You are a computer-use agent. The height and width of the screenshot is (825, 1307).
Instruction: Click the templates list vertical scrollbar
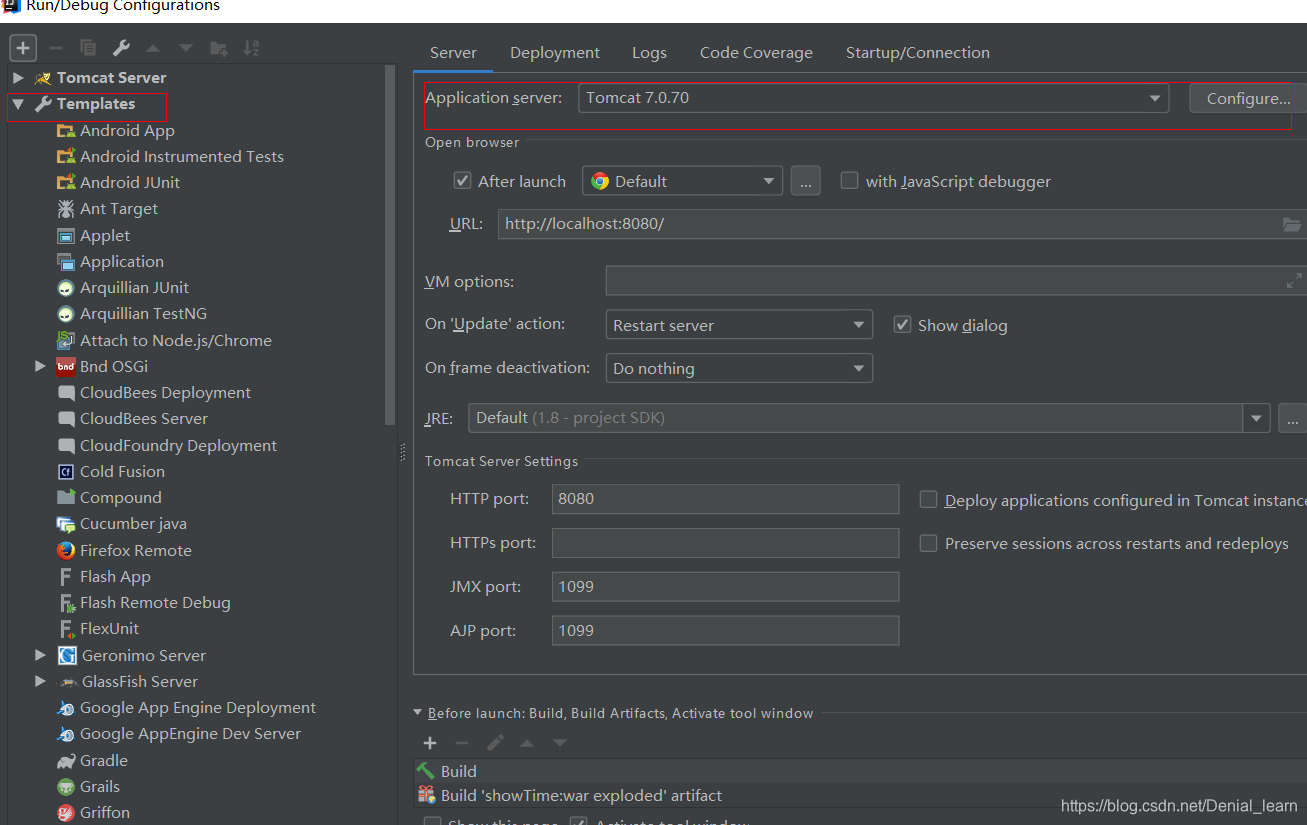[x=391, y=245]
